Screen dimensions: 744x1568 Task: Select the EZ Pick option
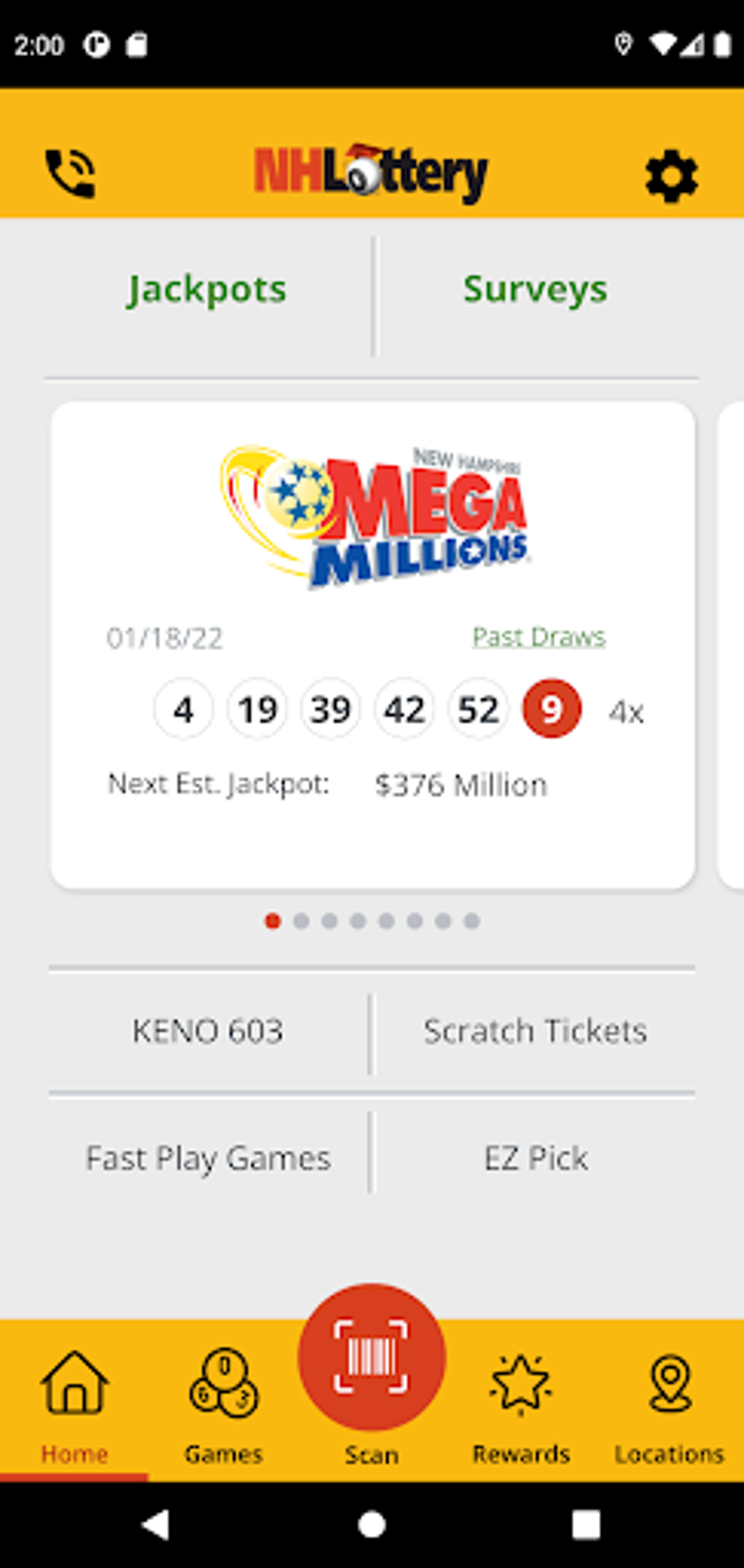(536, 1159)
